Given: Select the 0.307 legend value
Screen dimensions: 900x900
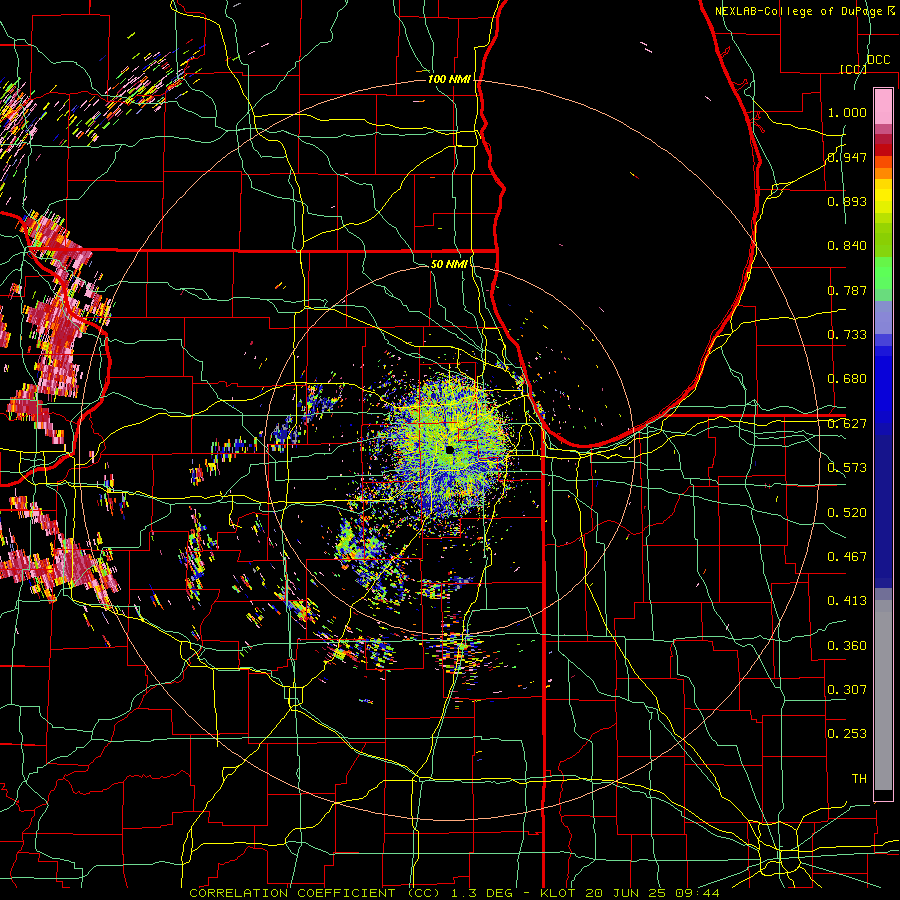Looking at the screenshot, I should [x=847, y=690].
